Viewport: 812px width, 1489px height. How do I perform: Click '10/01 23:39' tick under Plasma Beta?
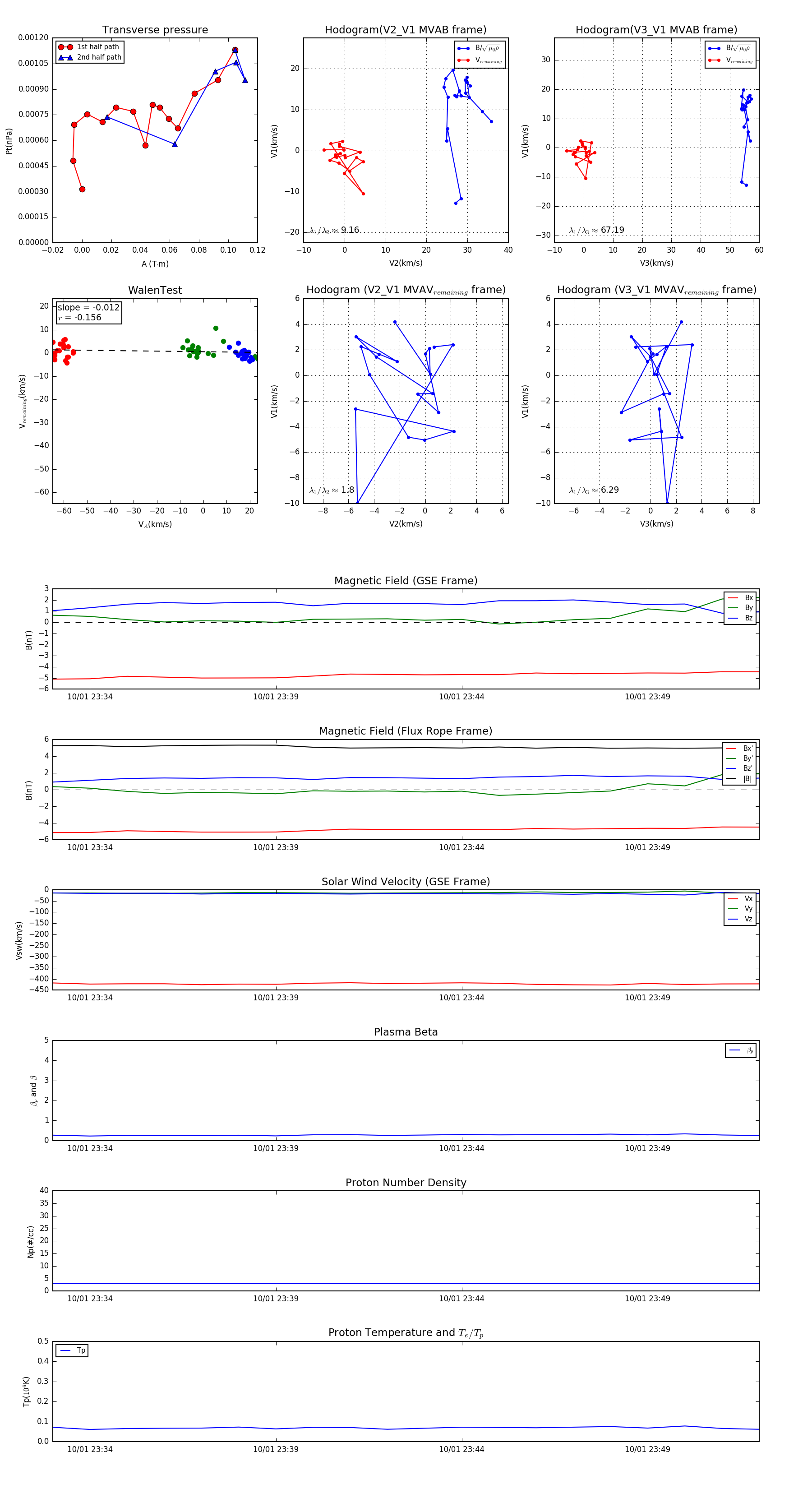tap(276, 1148)
